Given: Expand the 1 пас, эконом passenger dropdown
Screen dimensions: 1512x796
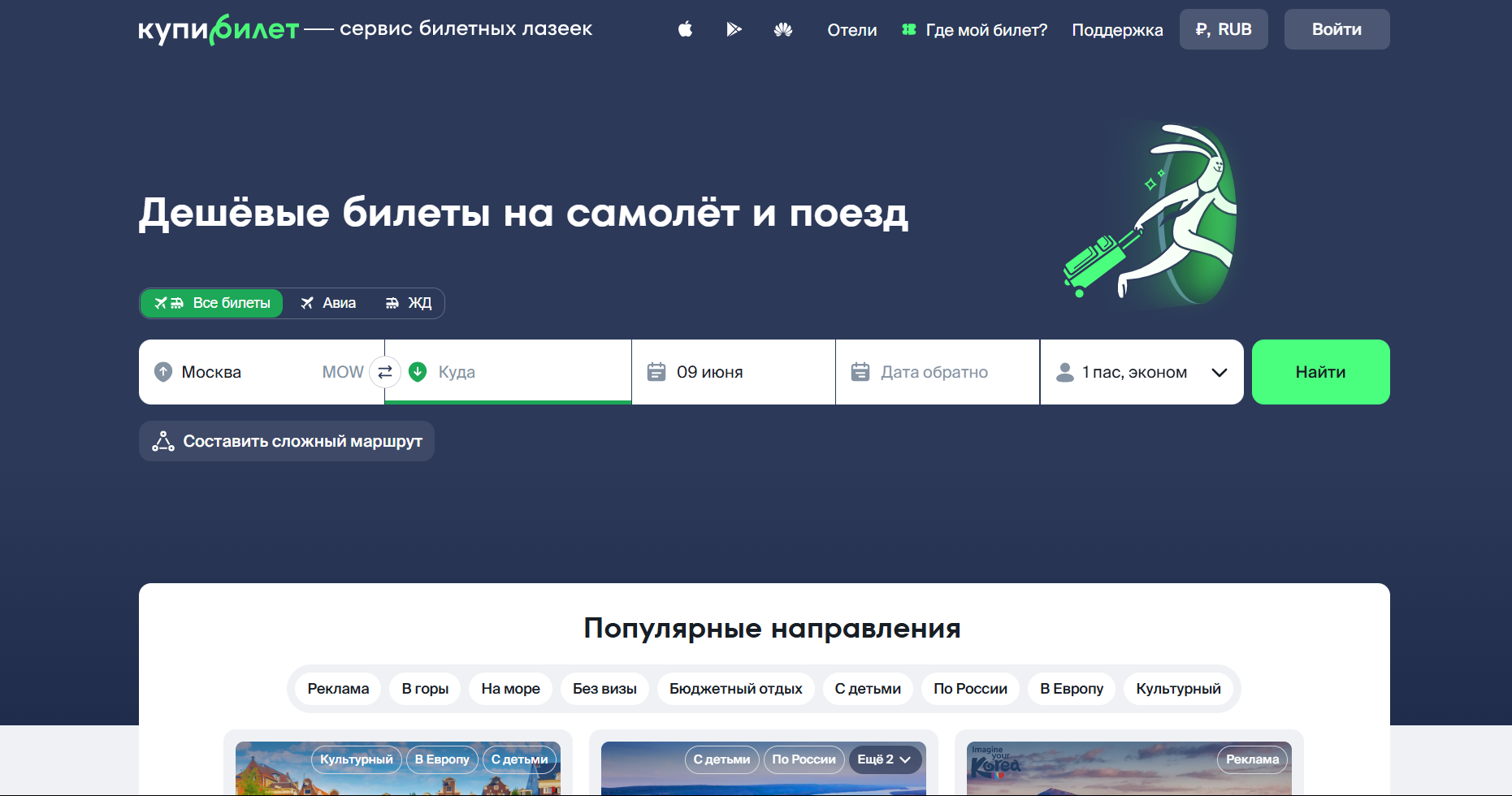Looking at the screenshot, I should pyautogui.click(x=1142, y=372).
